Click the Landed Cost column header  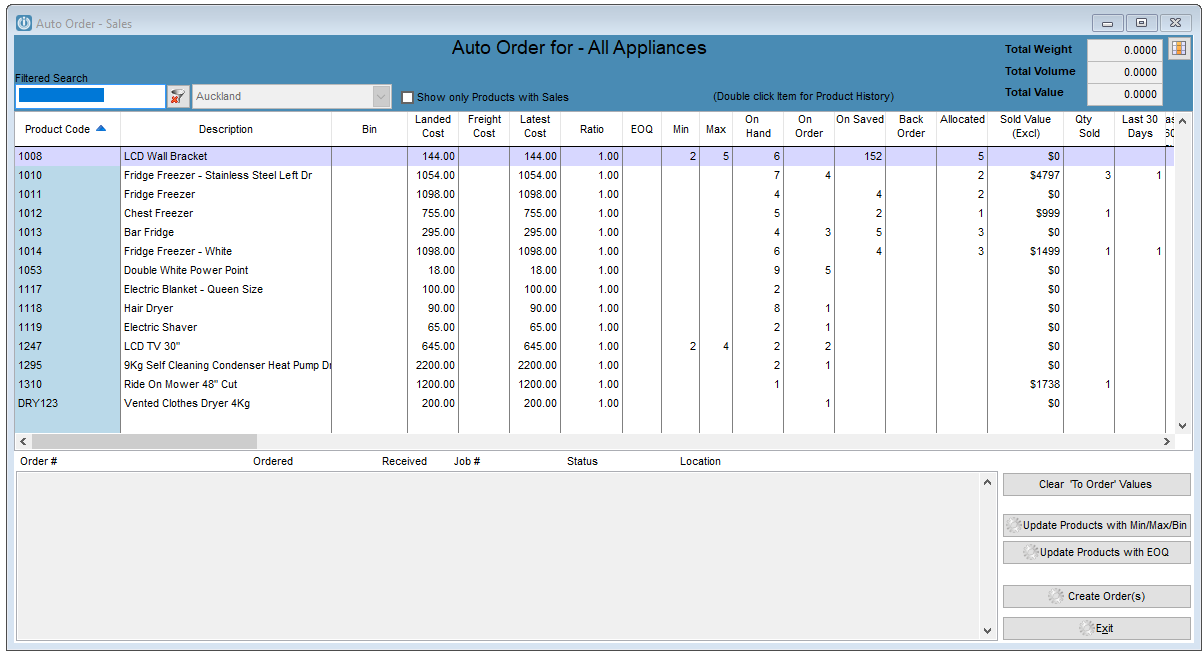coord(433,126)
